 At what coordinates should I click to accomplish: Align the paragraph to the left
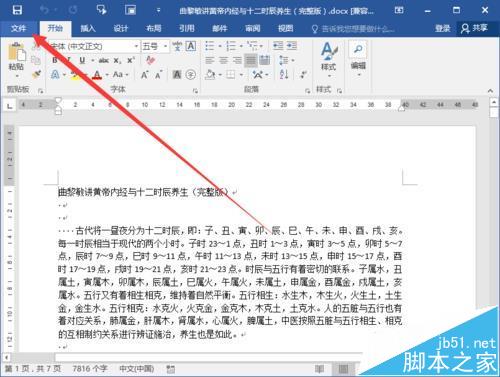click(x=209, y=60)
